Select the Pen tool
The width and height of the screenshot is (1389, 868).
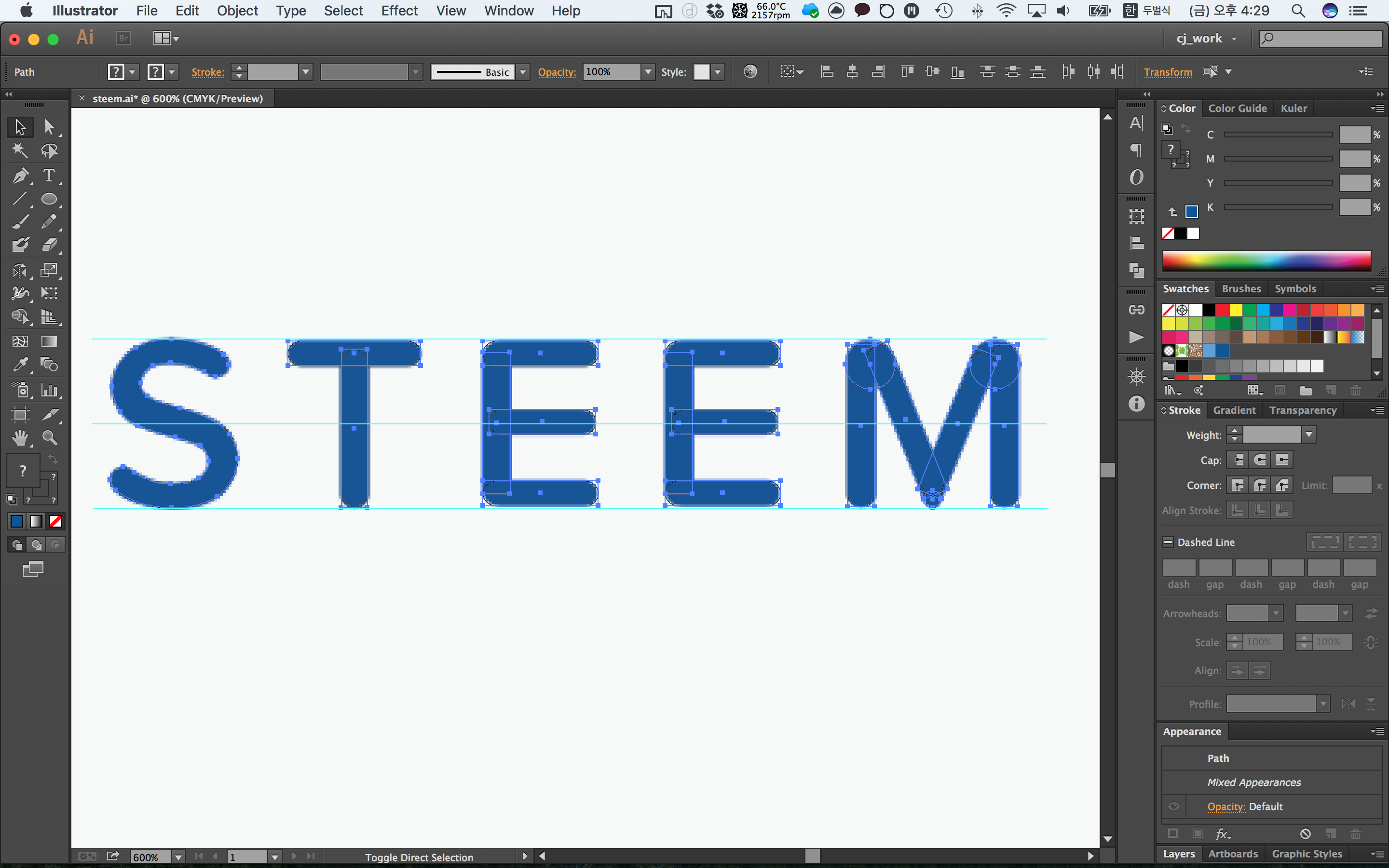tap(20, 175)
